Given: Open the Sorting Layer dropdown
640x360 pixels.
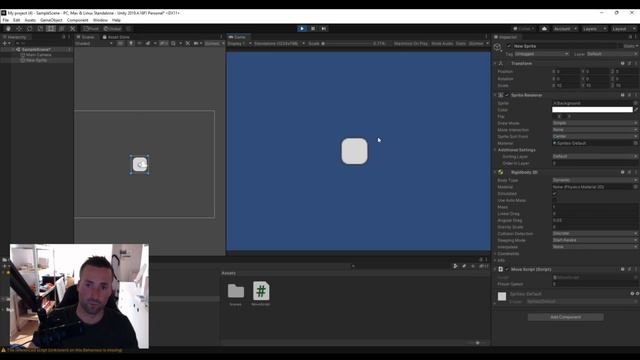Looking at the screenshot, I should click(x=595, y=156).
